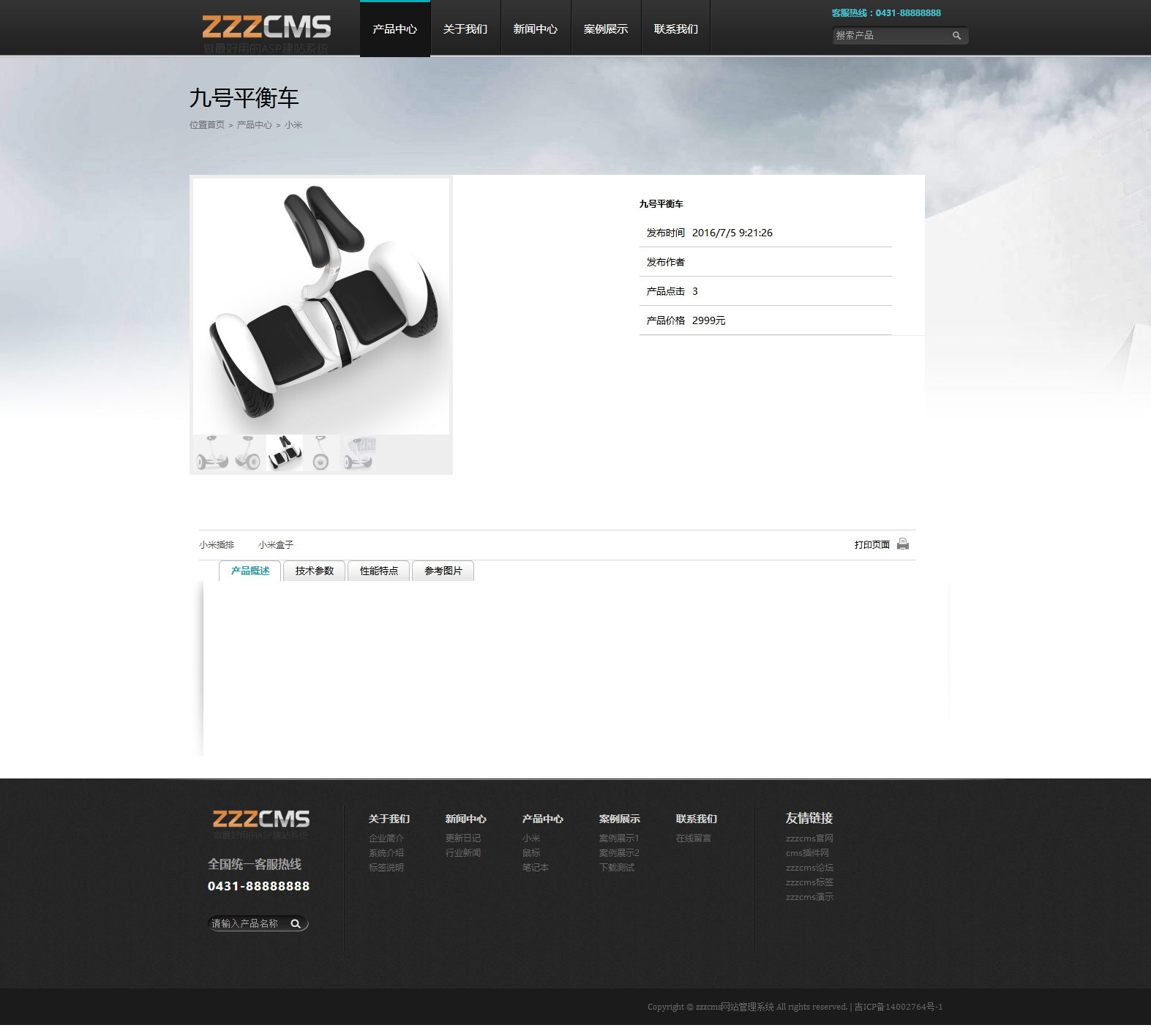
Task: Open the zzzcms标签 friendly link
Action: (x=809, y=882)
